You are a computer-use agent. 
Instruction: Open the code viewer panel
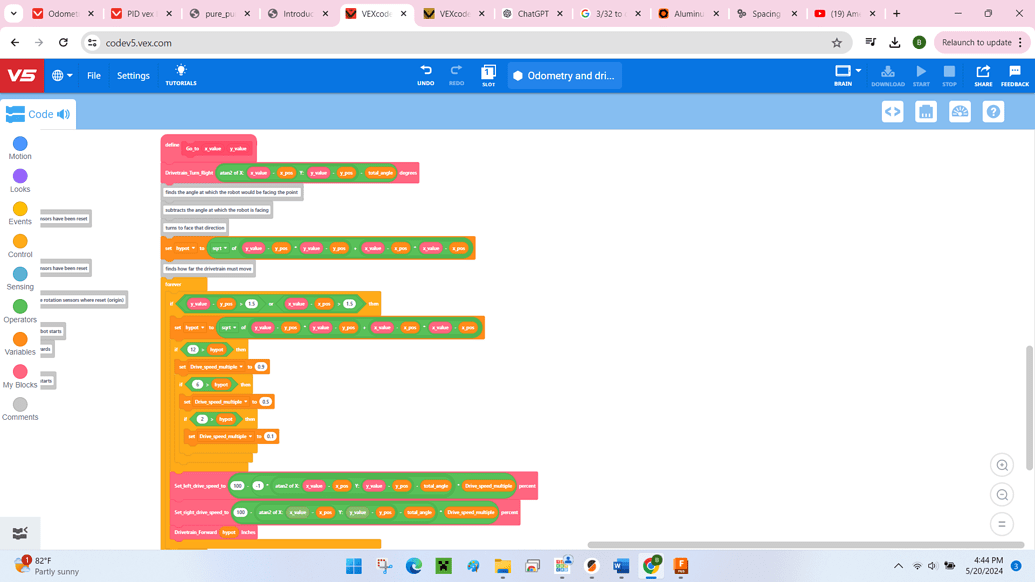click(x=893, y=111)
